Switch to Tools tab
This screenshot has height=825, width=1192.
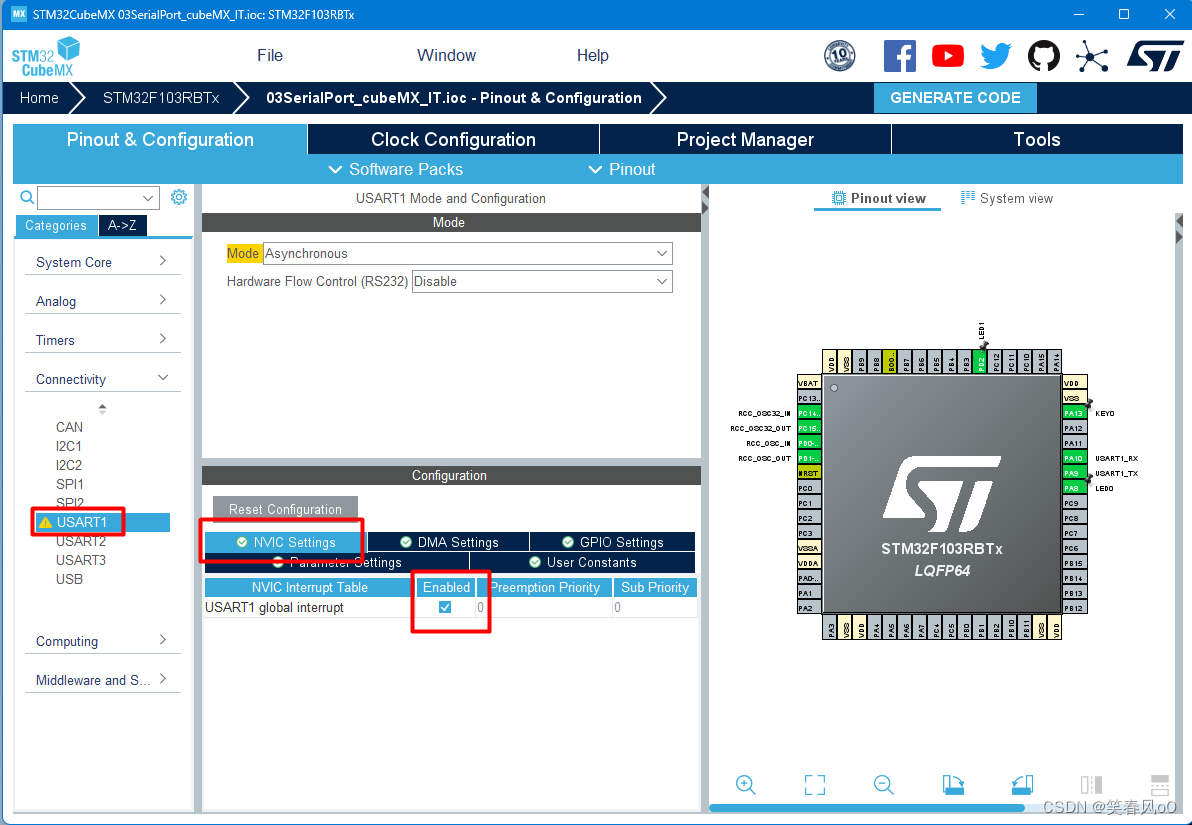pyautogui.click(x=1037, y=140)
